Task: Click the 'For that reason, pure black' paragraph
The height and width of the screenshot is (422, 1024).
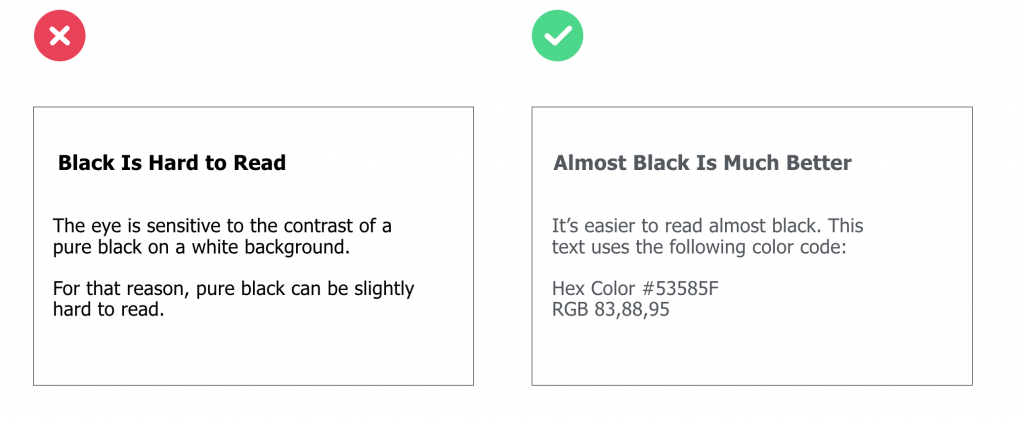Action: click(233, 299)
